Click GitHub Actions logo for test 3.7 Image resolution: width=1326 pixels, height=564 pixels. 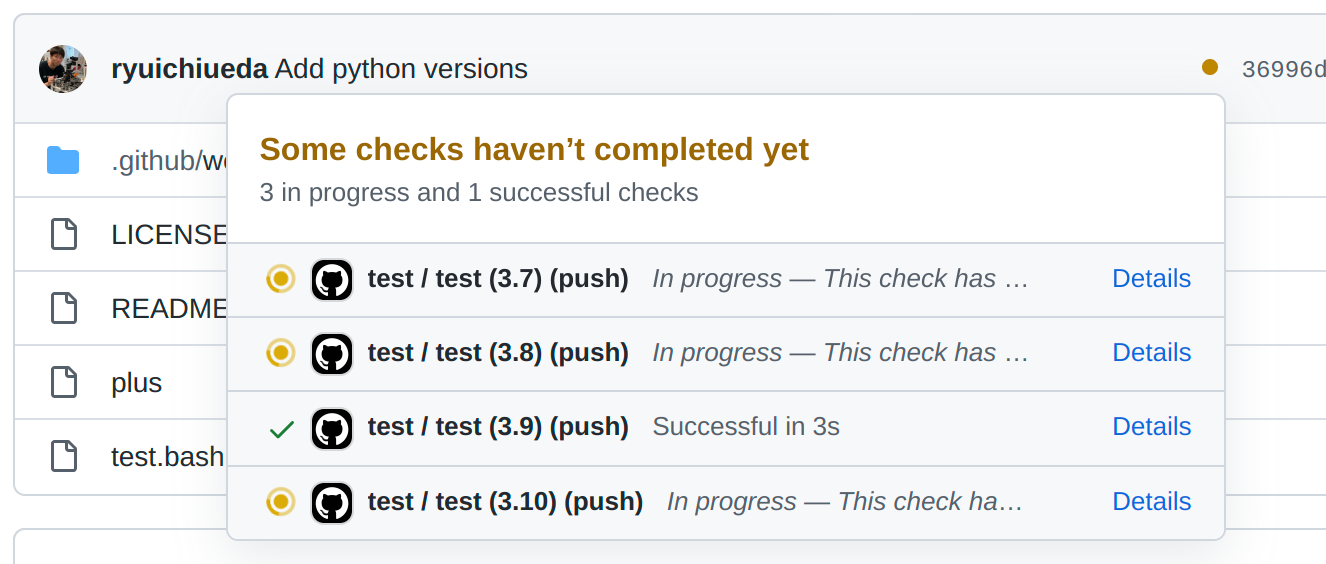(332, 280)
